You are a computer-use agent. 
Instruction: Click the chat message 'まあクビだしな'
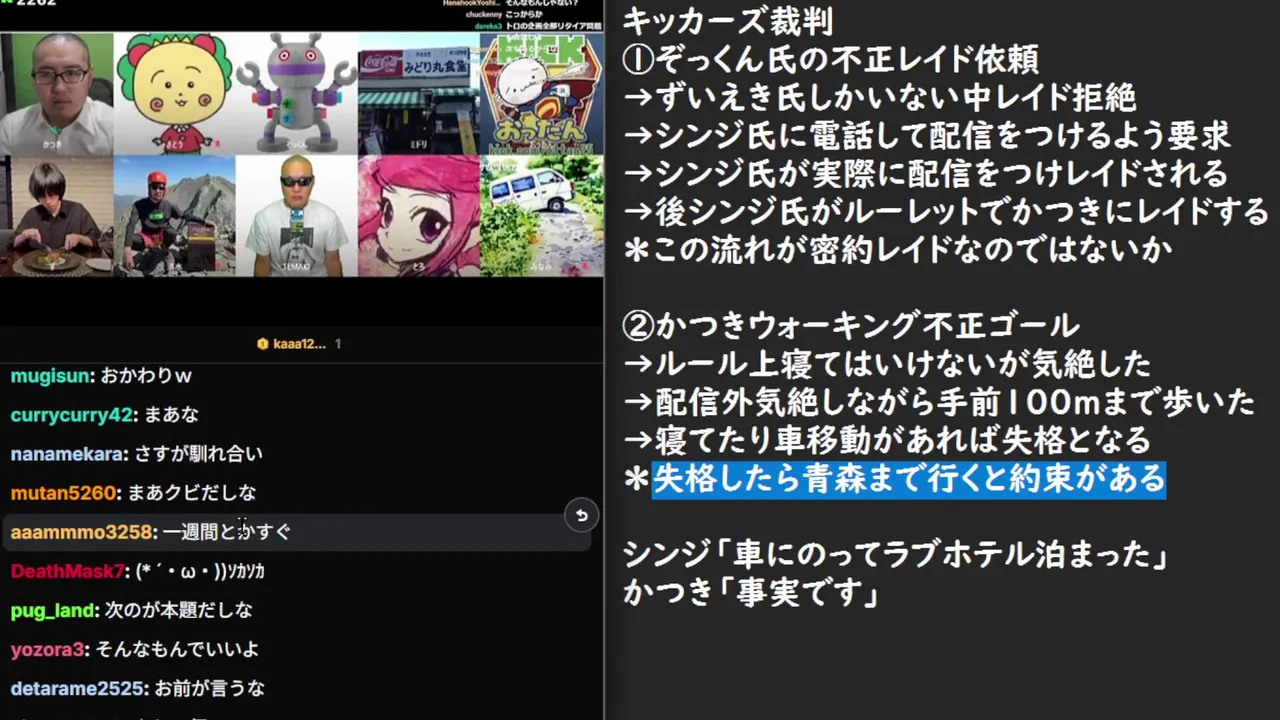(192, 493)
